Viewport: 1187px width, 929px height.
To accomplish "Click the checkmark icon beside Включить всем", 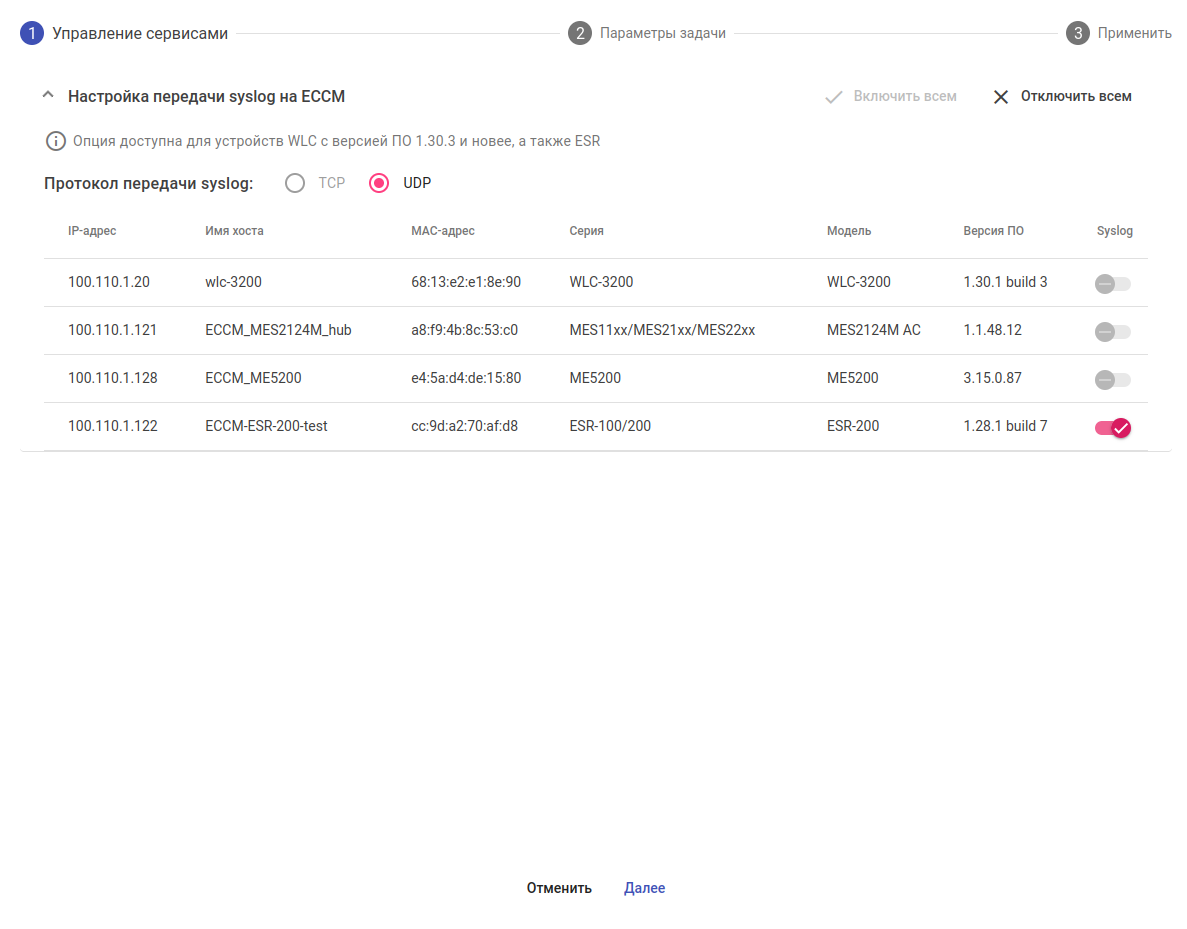I will pos(833,97).
